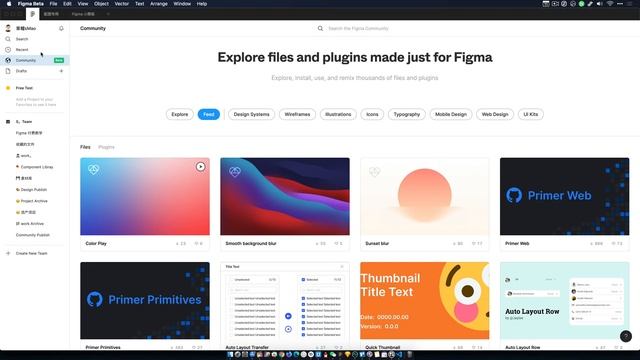Click the volume icon in the menu bar
640x360 pixels.
[600, 4]
